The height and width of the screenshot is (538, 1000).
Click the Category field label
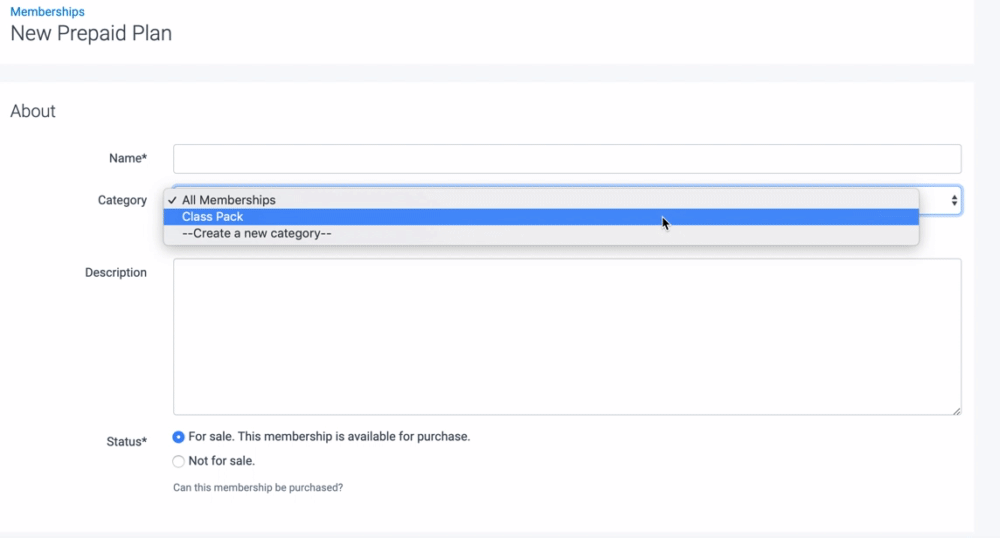tap(122, 201)
